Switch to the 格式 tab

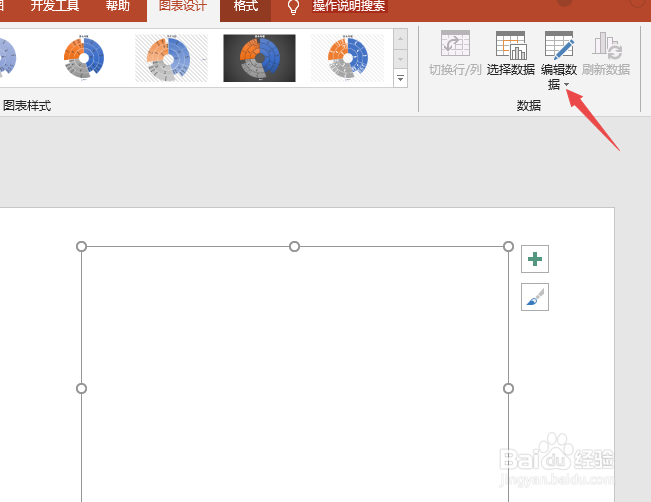pyautogui.click(x=245, y=6)
